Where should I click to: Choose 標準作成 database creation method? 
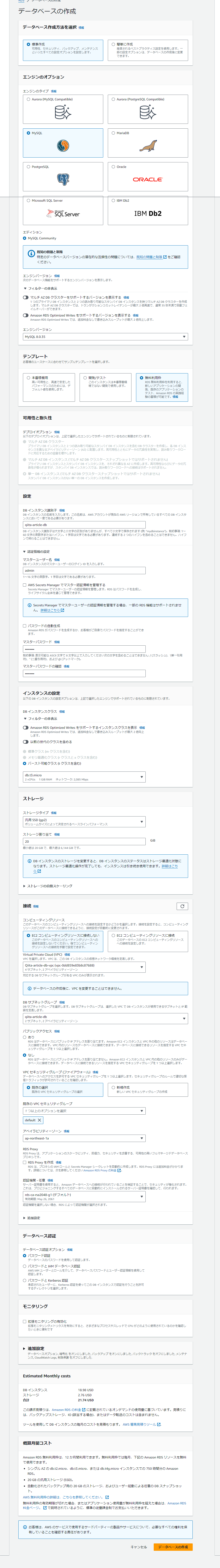[x=29, y=44]
